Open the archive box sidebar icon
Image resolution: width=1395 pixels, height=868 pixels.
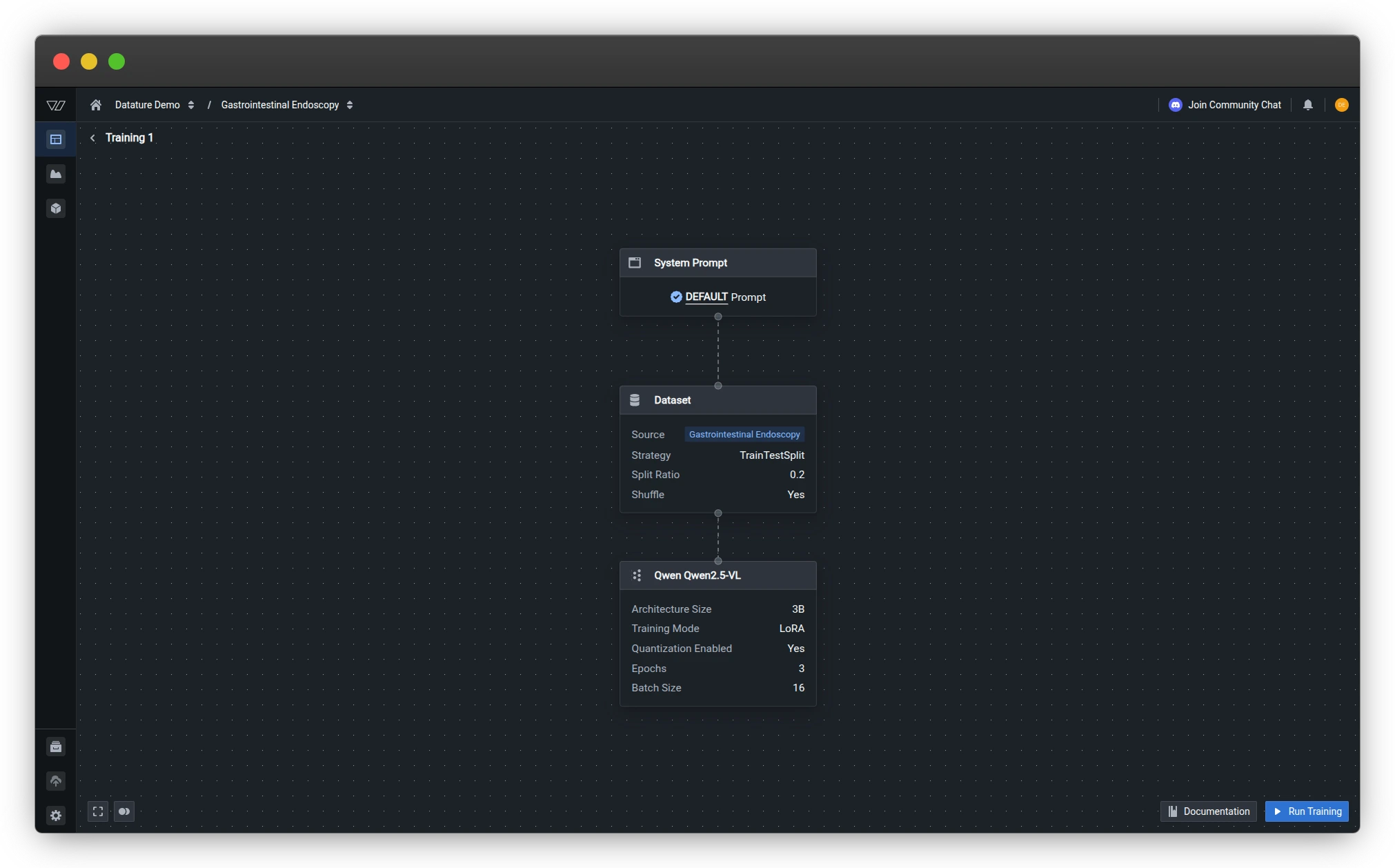(56, 747)
